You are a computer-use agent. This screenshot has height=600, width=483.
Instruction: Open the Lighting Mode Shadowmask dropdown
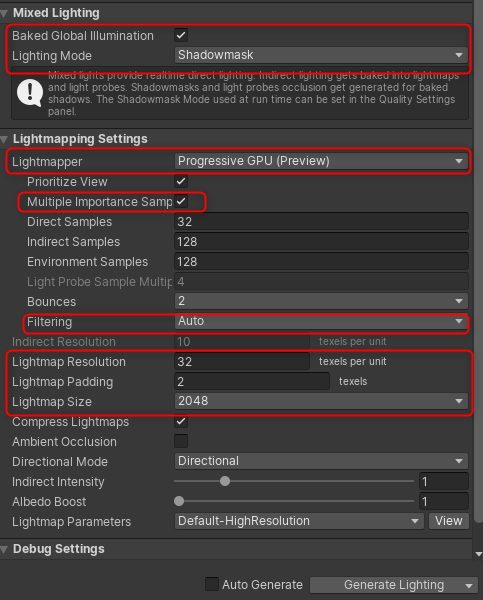[321, 55]
